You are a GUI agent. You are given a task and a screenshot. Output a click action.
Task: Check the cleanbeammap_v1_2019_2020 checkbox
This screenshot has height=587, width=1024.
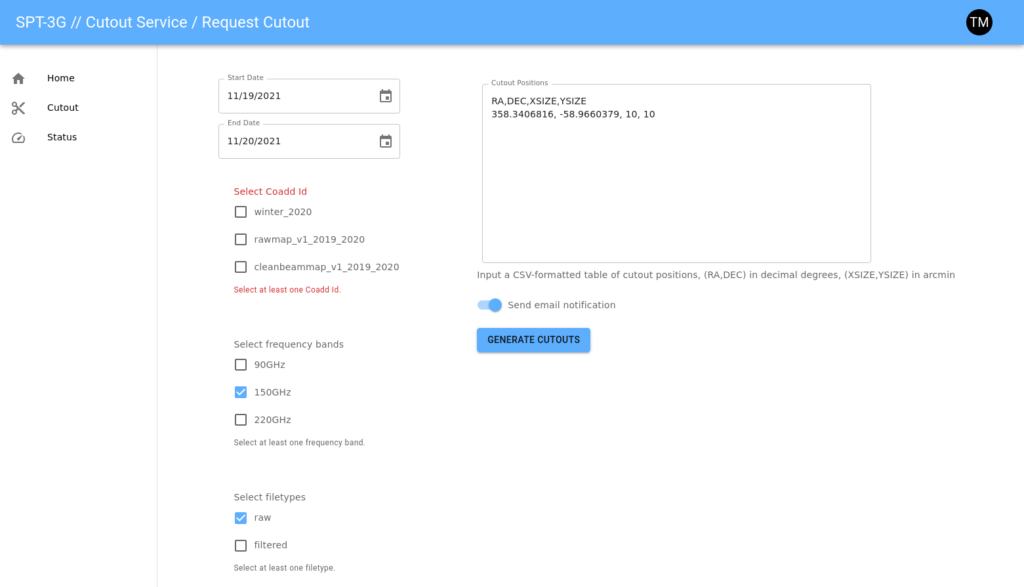(240, 266)
